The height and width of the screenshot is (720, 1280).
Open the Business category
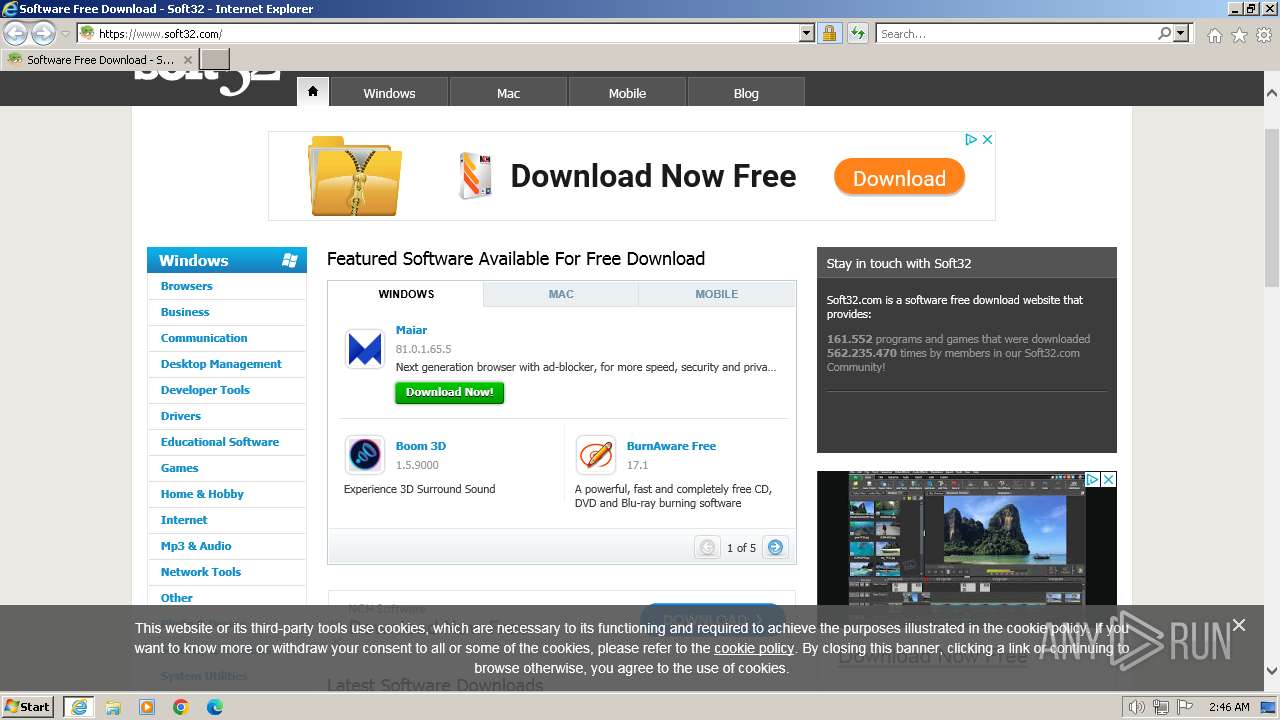pos(185,312)
